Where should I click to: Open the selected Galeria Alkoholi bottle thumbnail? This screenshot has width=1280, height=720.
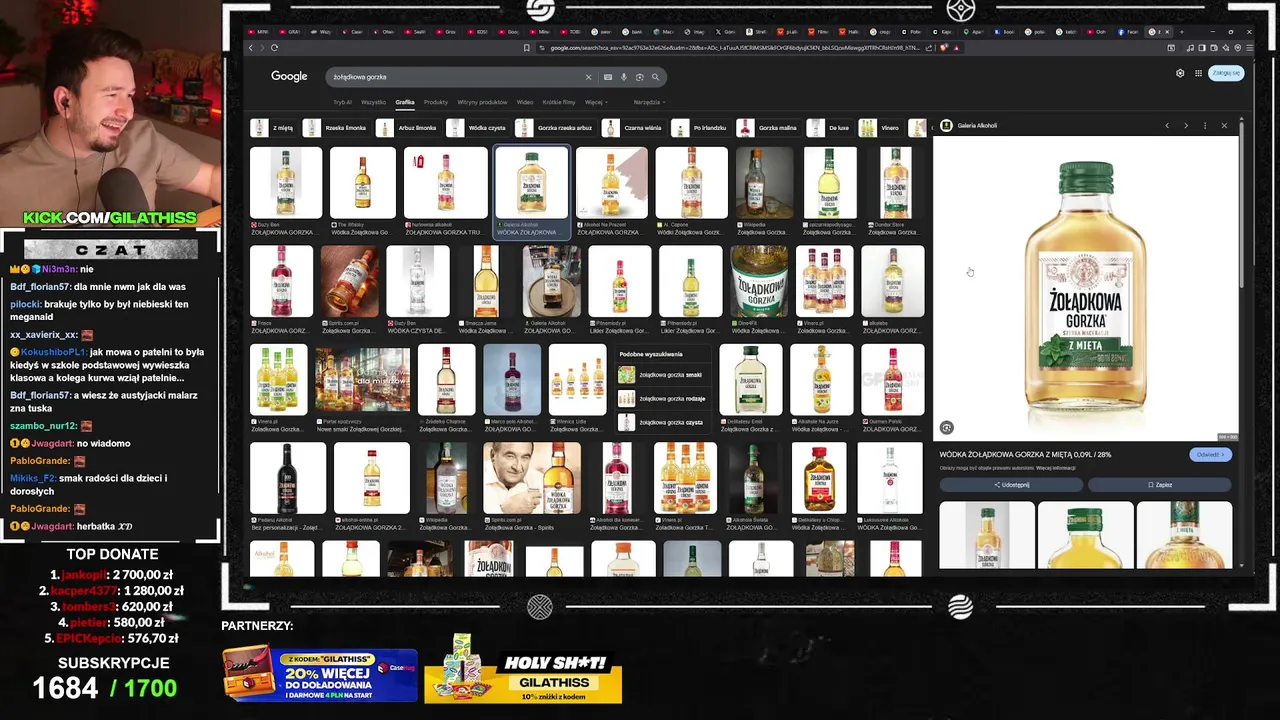(x=532, y=183)
